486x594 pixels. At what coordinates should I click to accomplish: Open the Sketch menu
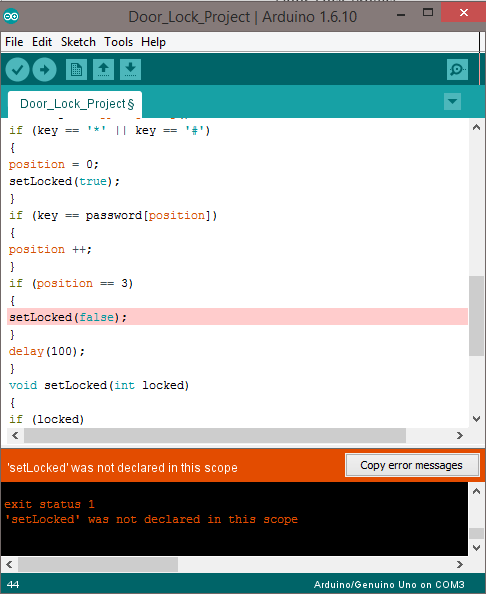click(x=78, y=42)
